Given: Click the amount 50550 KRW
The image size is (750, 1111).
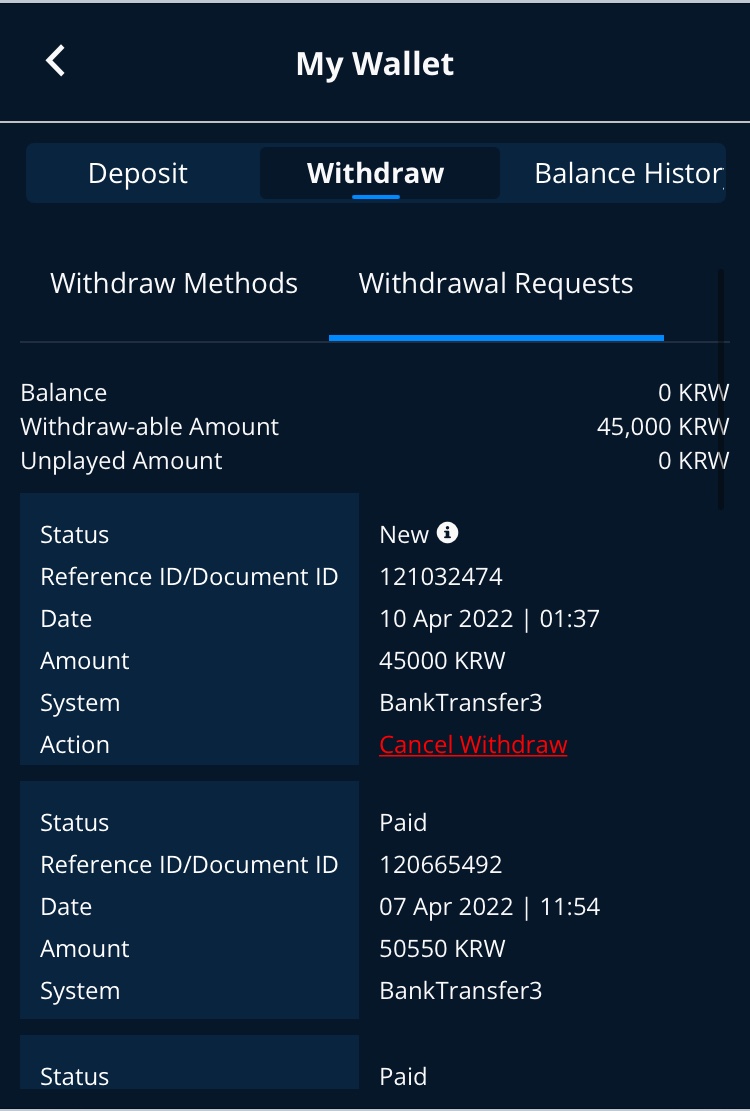Looking at the screenshot, I should (442, 948).
